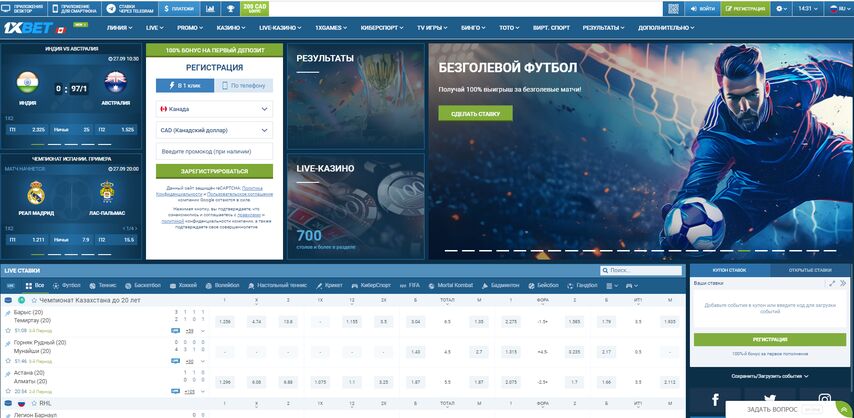
Task: Open the statistics bar chart icon
Action: coord(210,8)
